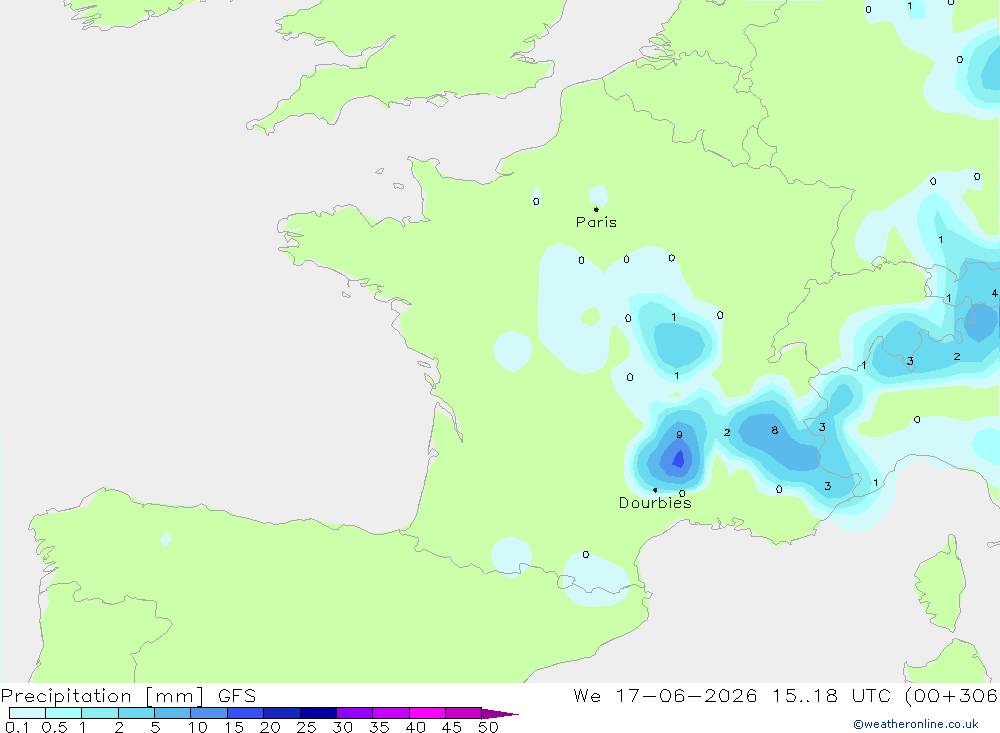Click the '15..18 UTC' time range text
This screenshot has height=733, width=1000.
[x=831, y=696]
